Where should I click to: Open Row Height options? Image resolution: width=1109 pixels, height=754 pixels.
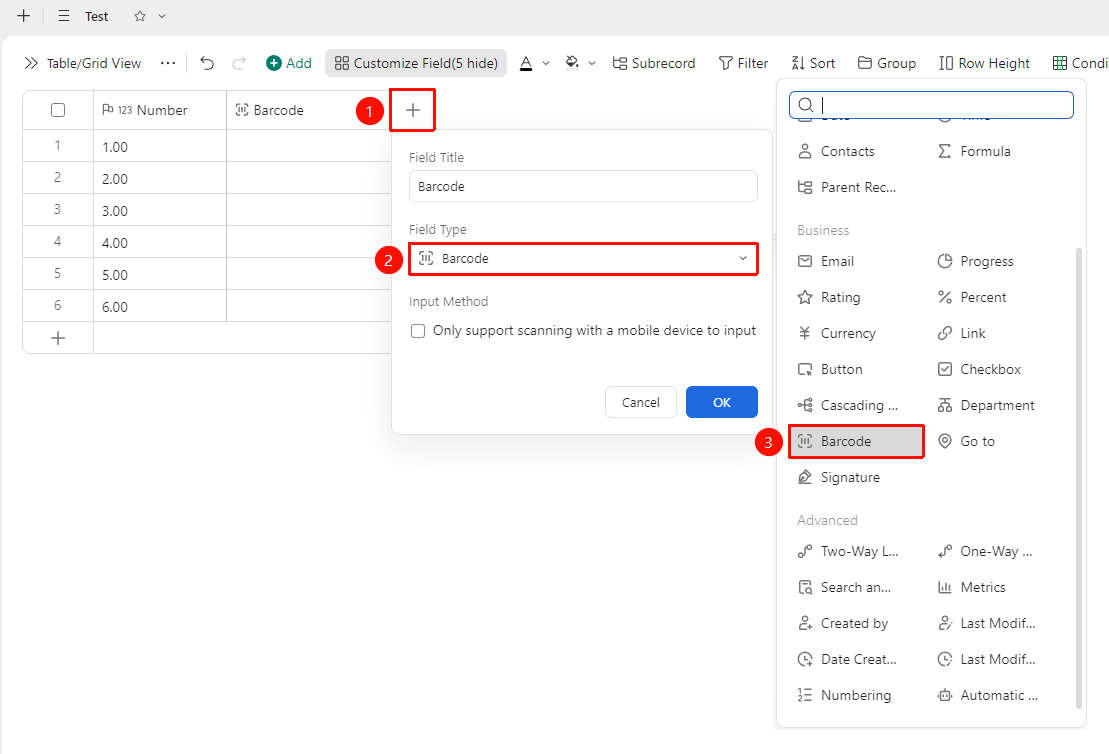coord(984,64)
